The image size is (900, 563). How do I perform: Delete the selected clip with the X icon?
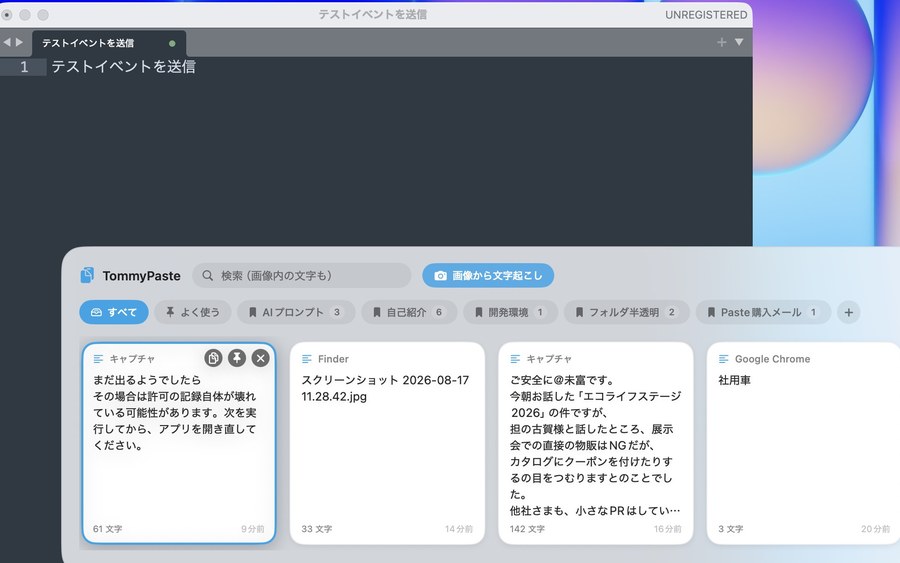click(261, 358)
